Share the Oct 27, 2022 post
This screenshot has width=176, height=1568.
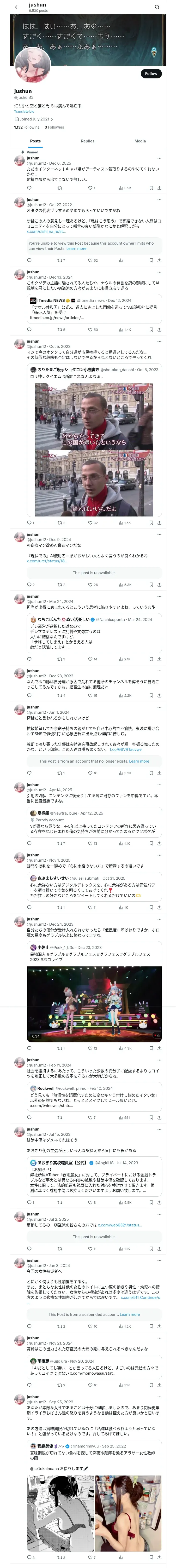[159, 260]
